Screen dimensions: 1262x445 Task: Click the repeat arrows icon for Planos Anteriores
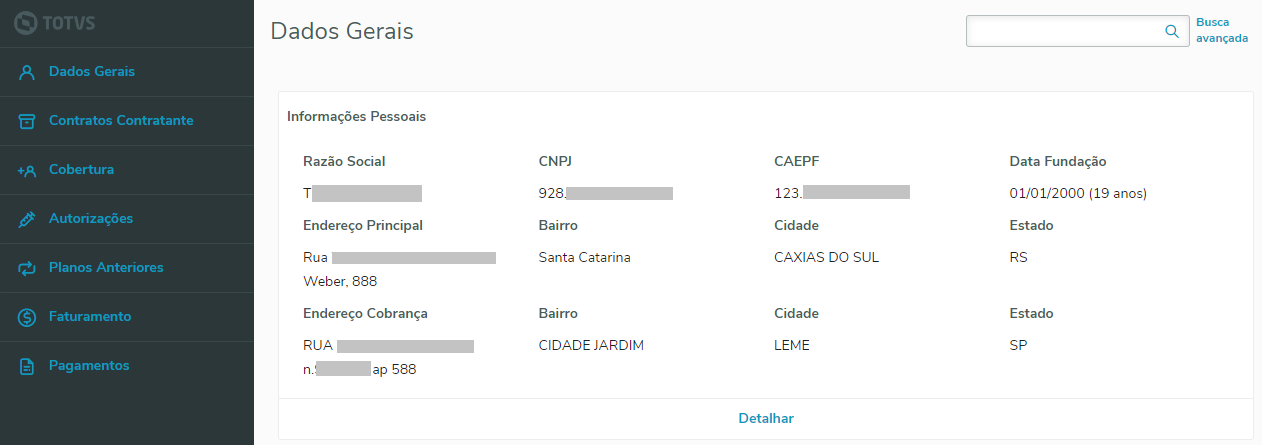click(27, 268)
